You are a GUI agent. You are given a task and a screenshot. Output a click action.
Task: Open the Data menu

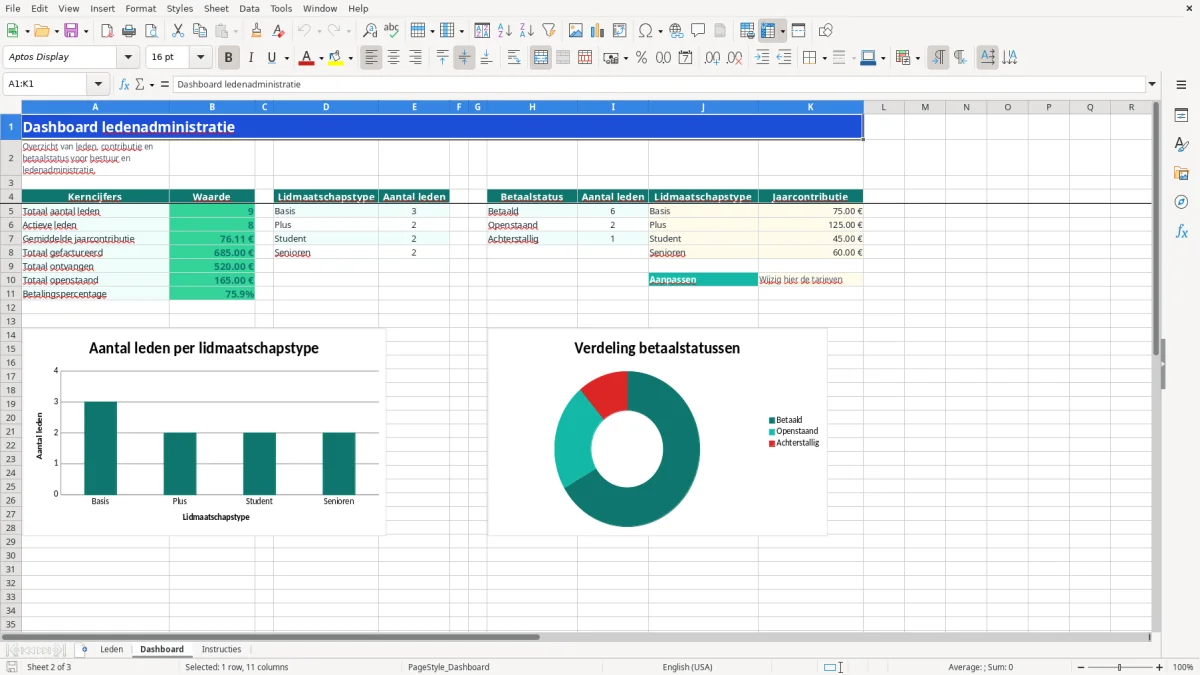coord(249,8)
